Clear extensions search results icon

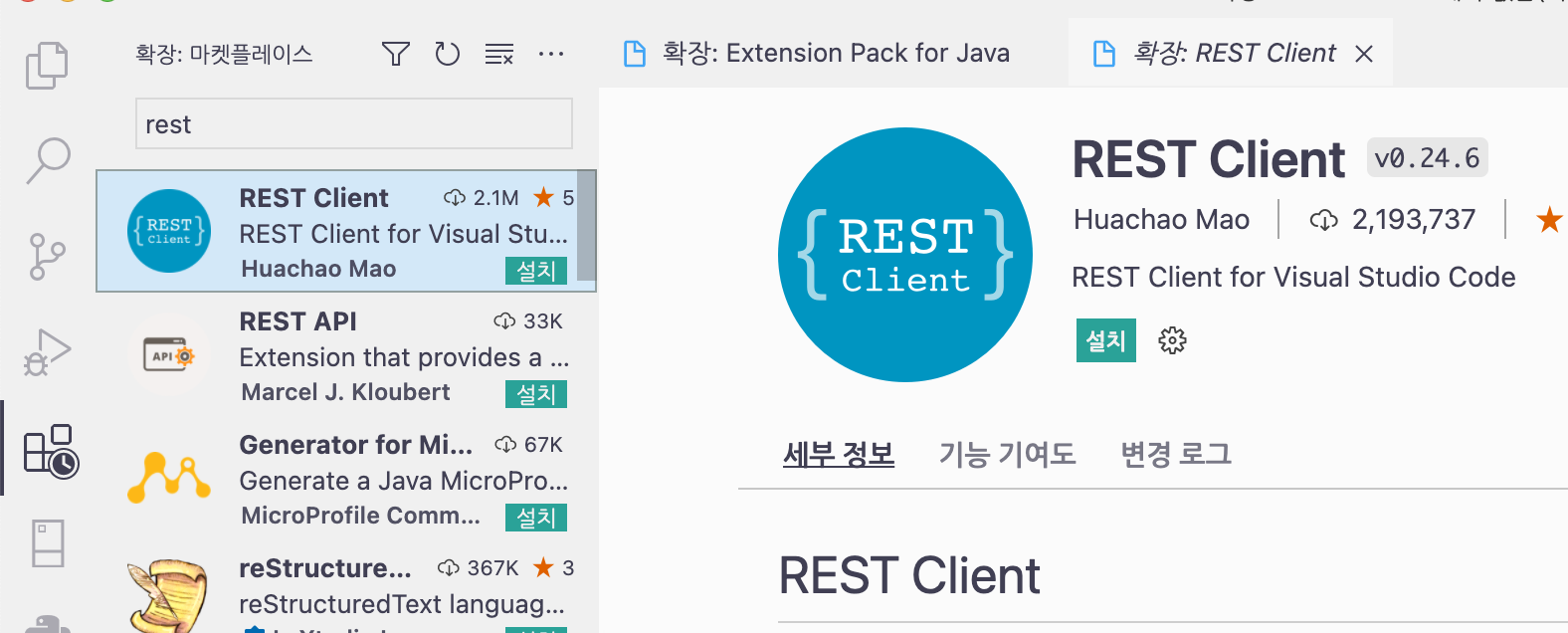(x=499, y=54)
